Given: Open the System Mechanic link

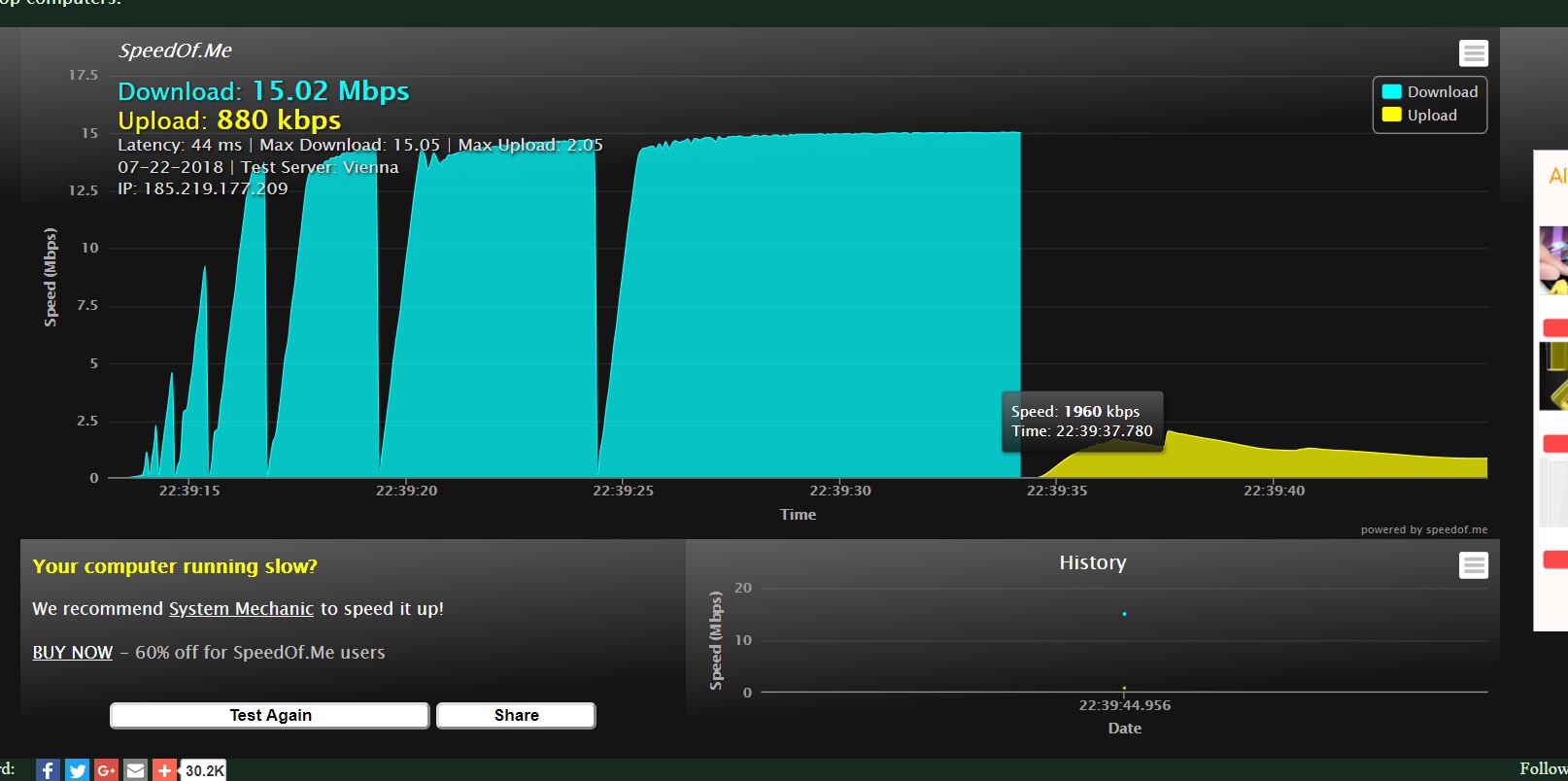Looking at the screenshot, I should point(241,609).
